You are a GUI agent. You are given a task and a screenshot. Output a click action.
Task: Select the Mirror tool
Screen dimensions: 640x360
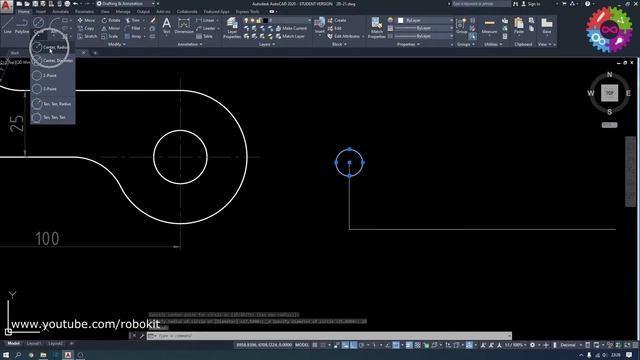(111, 28)
